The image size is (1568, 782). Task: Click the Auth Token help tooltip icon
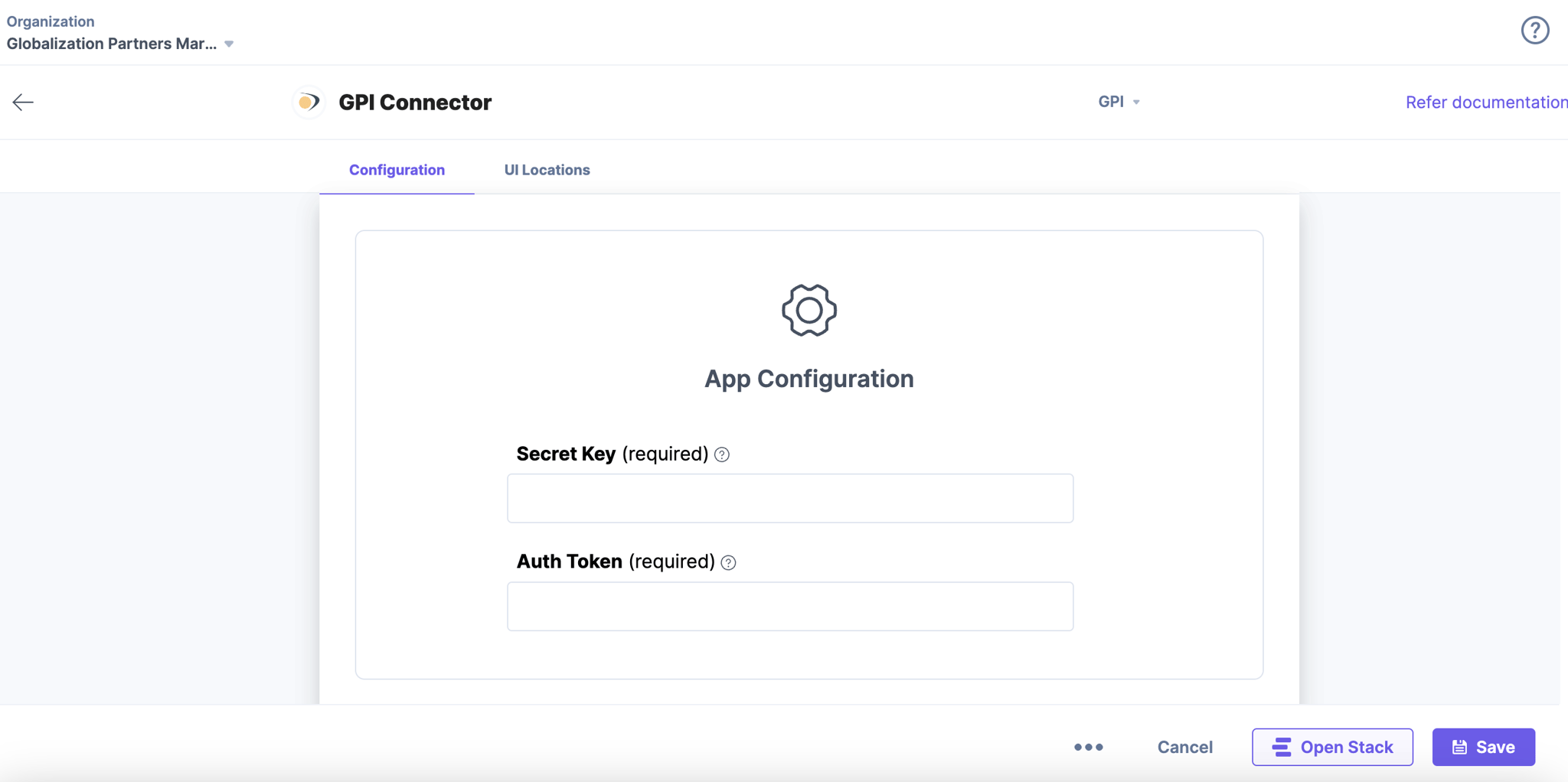(x=728, y=562)
